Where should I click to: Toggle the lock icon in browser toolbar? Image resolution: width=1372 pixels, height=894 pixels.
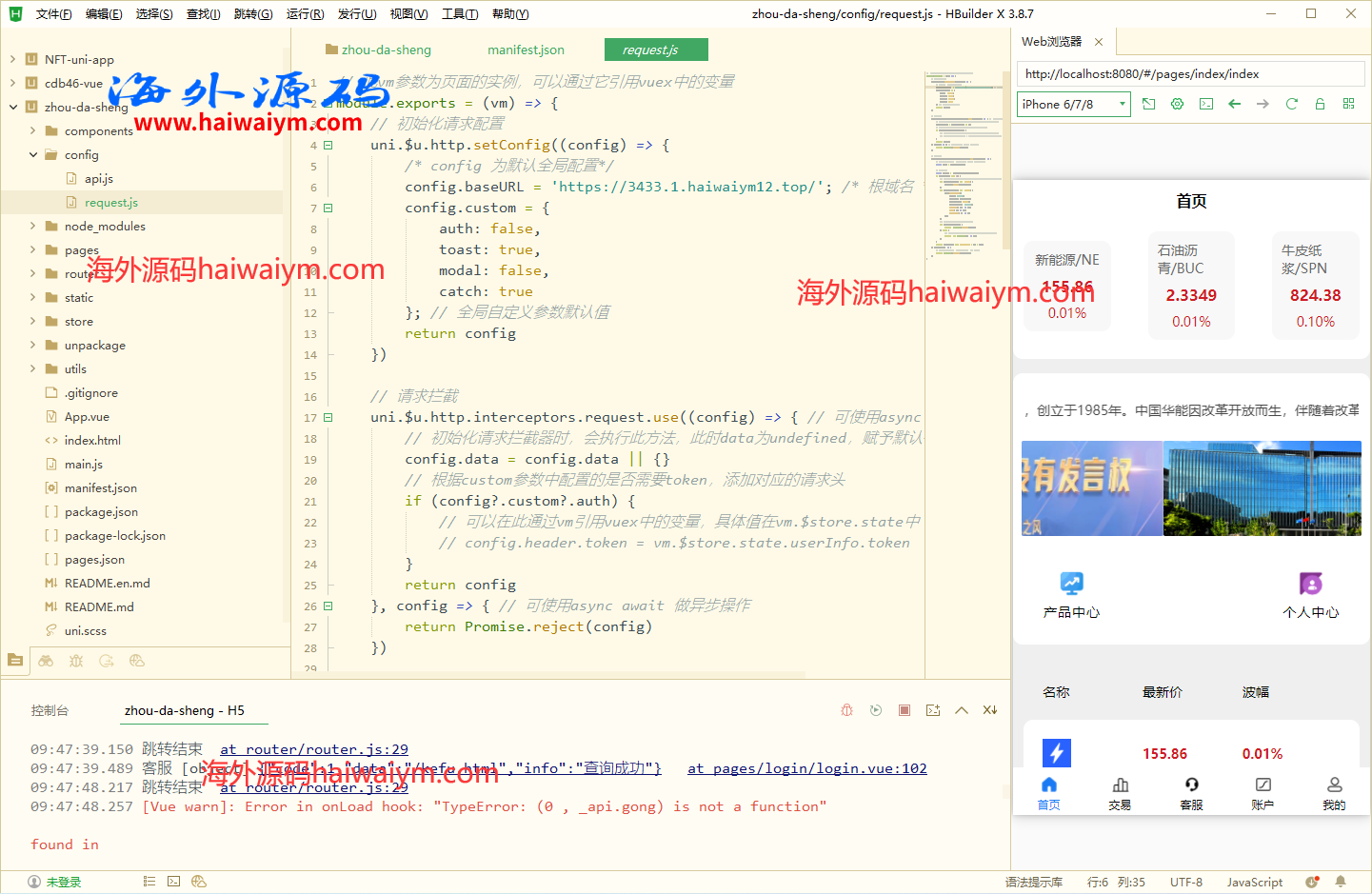1320,104
